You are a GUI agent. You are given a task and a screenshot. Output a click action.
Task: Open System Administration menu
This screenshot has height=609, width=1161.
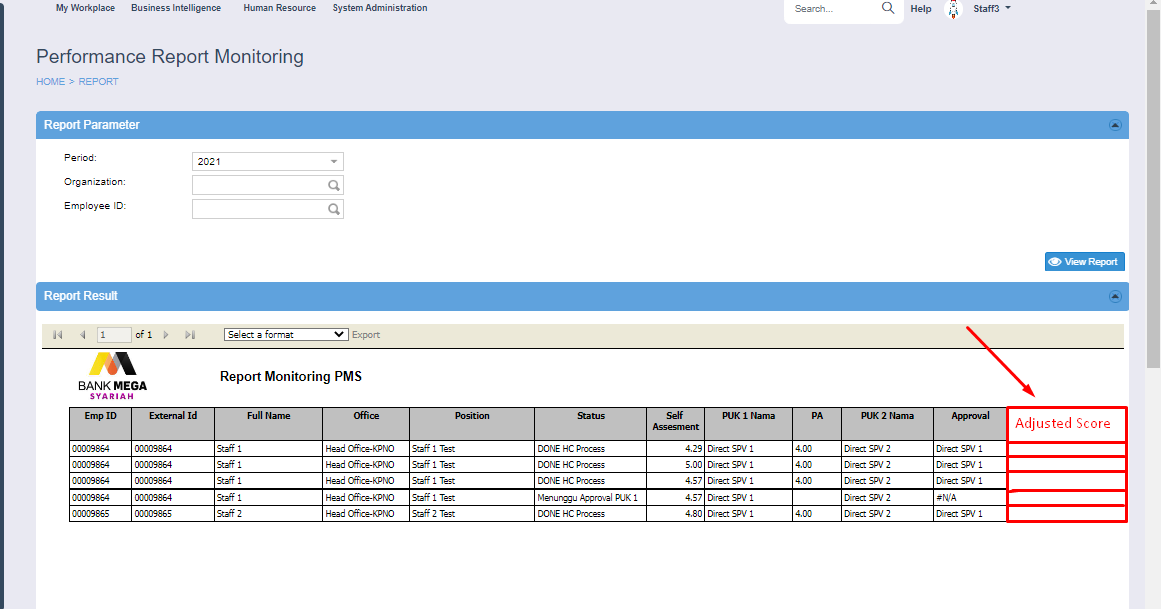380,8
